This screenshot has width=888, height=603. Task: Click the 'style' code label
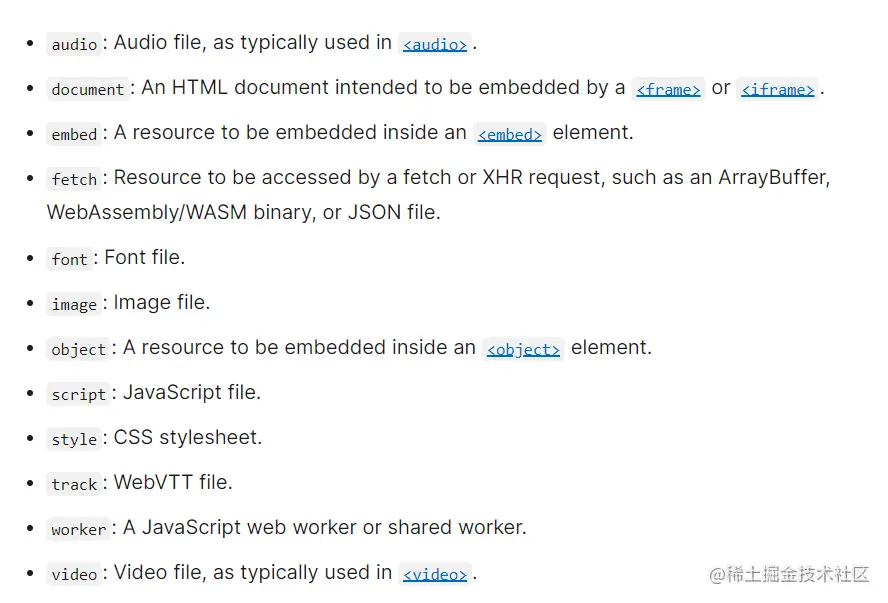(x=74, y=439)
